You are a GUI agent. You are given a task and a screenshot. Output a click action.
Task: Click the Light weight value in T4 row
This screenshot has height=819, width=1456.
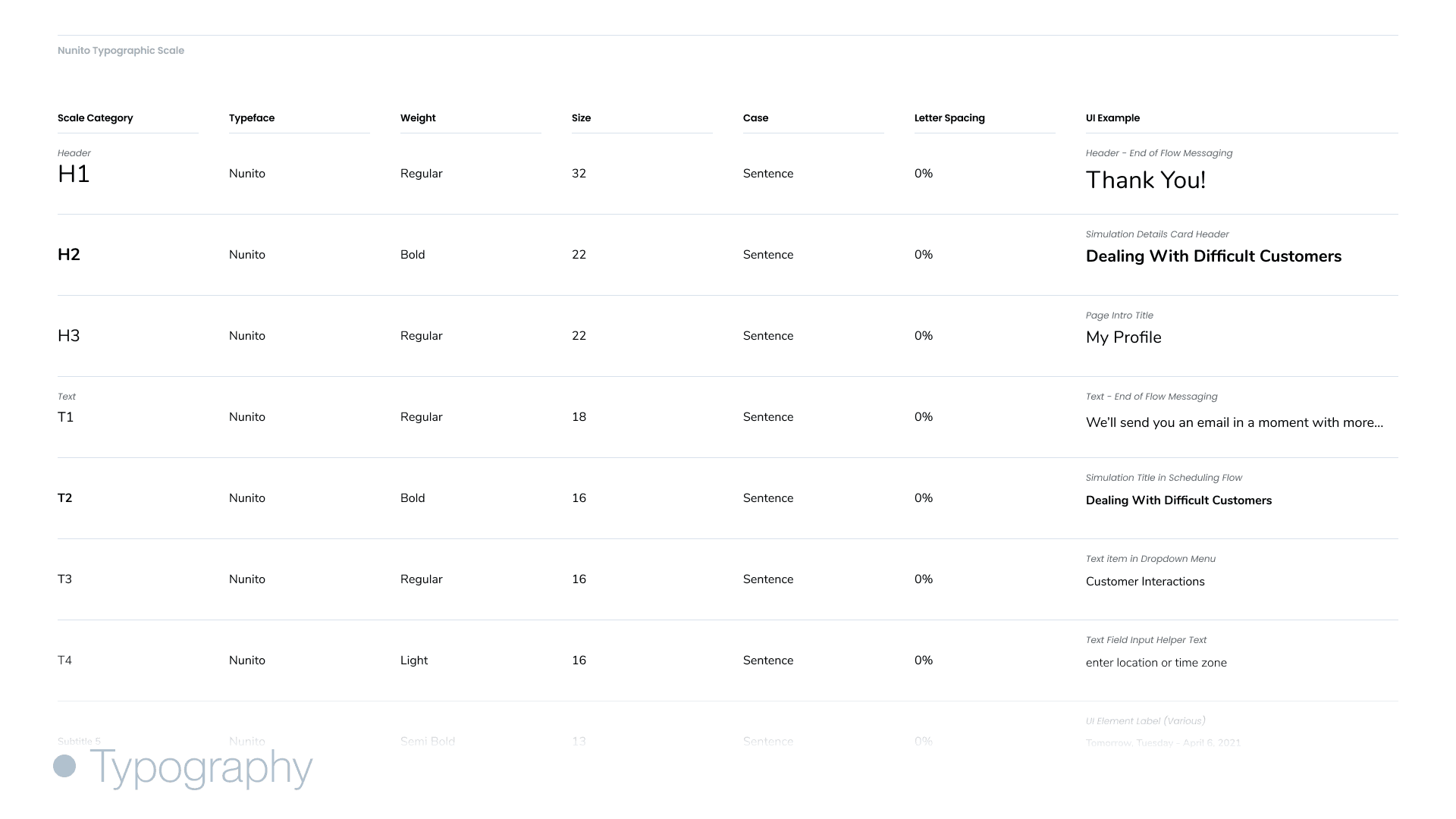coord(414,661)
